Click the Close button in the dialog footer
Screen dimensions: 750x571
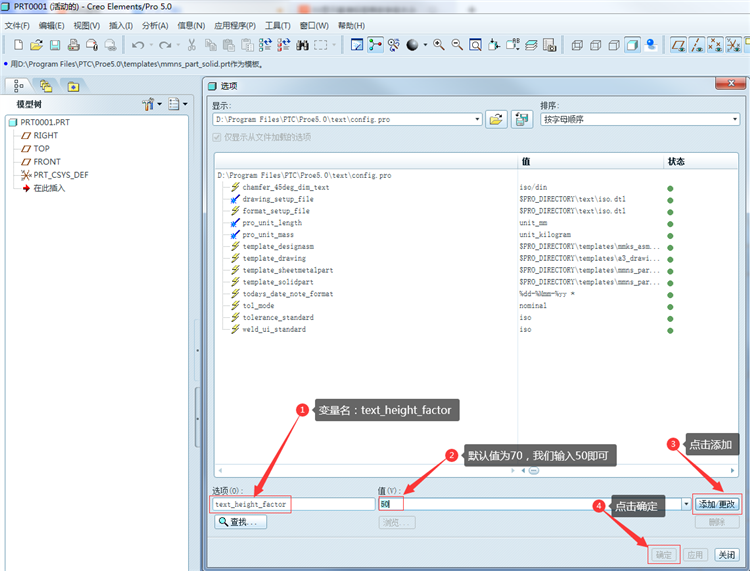click(727, 555)
